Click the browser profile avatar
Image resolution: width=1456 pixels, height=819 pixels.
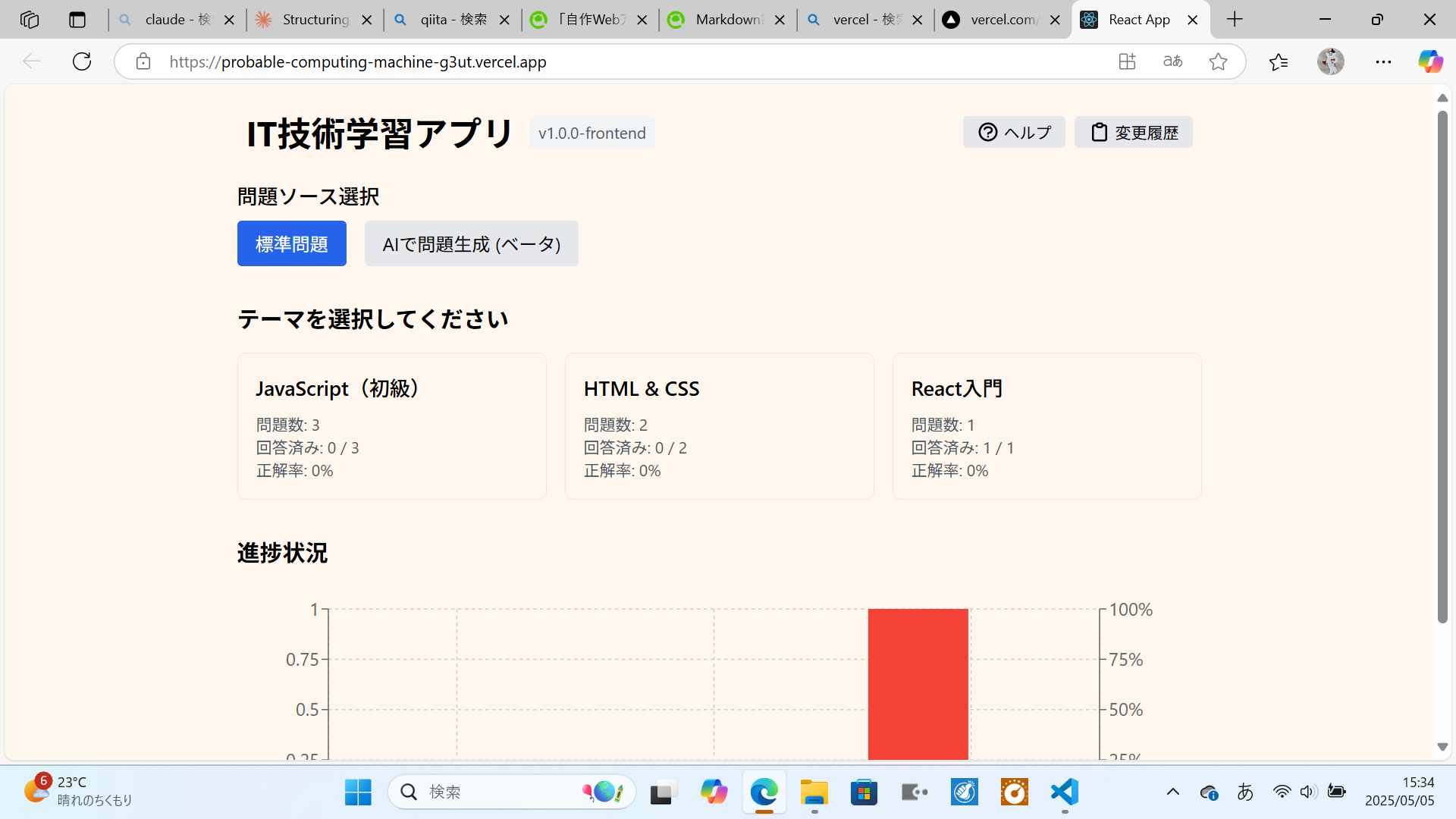coord(1332,61)
